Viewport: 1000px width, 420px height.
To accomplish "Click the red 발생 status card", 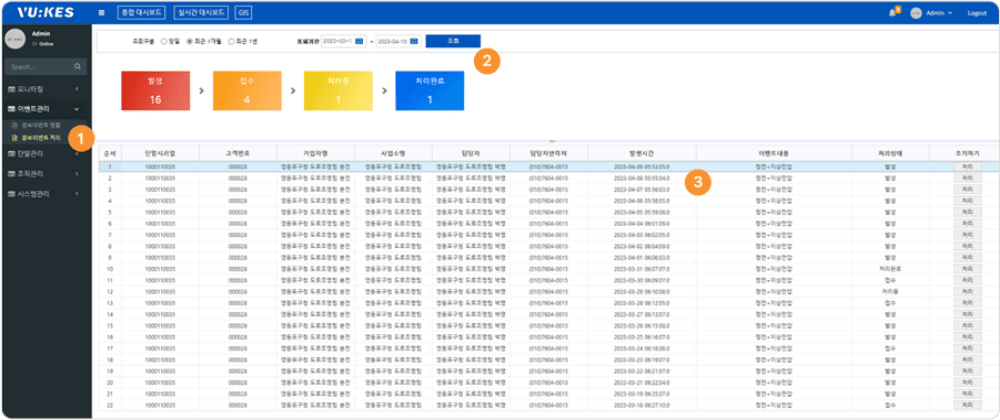I will coord(155,90).
